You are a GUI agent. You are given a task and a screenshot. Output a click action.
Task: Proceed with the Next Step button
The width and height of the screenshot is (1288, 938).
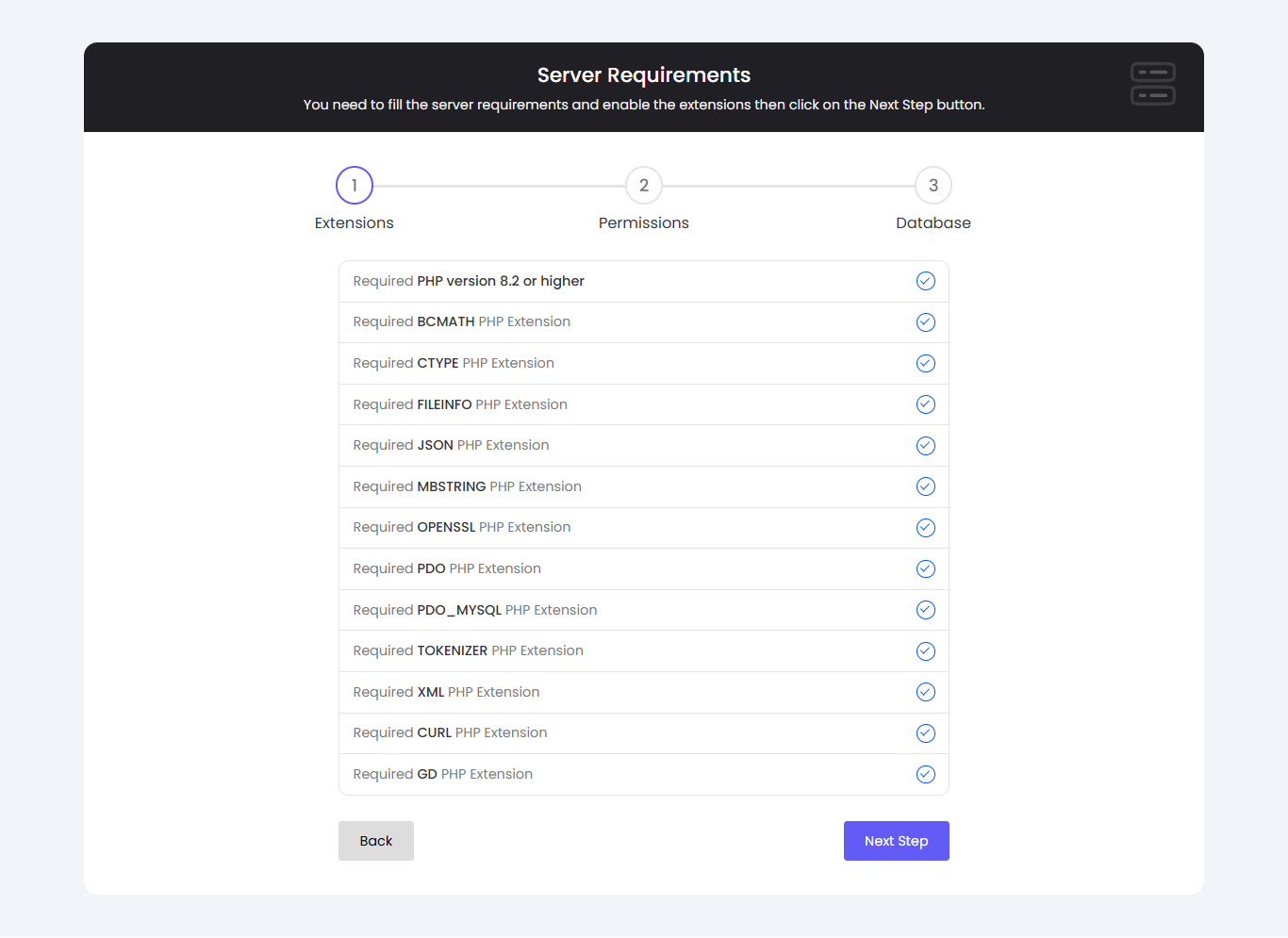point(896,841)
